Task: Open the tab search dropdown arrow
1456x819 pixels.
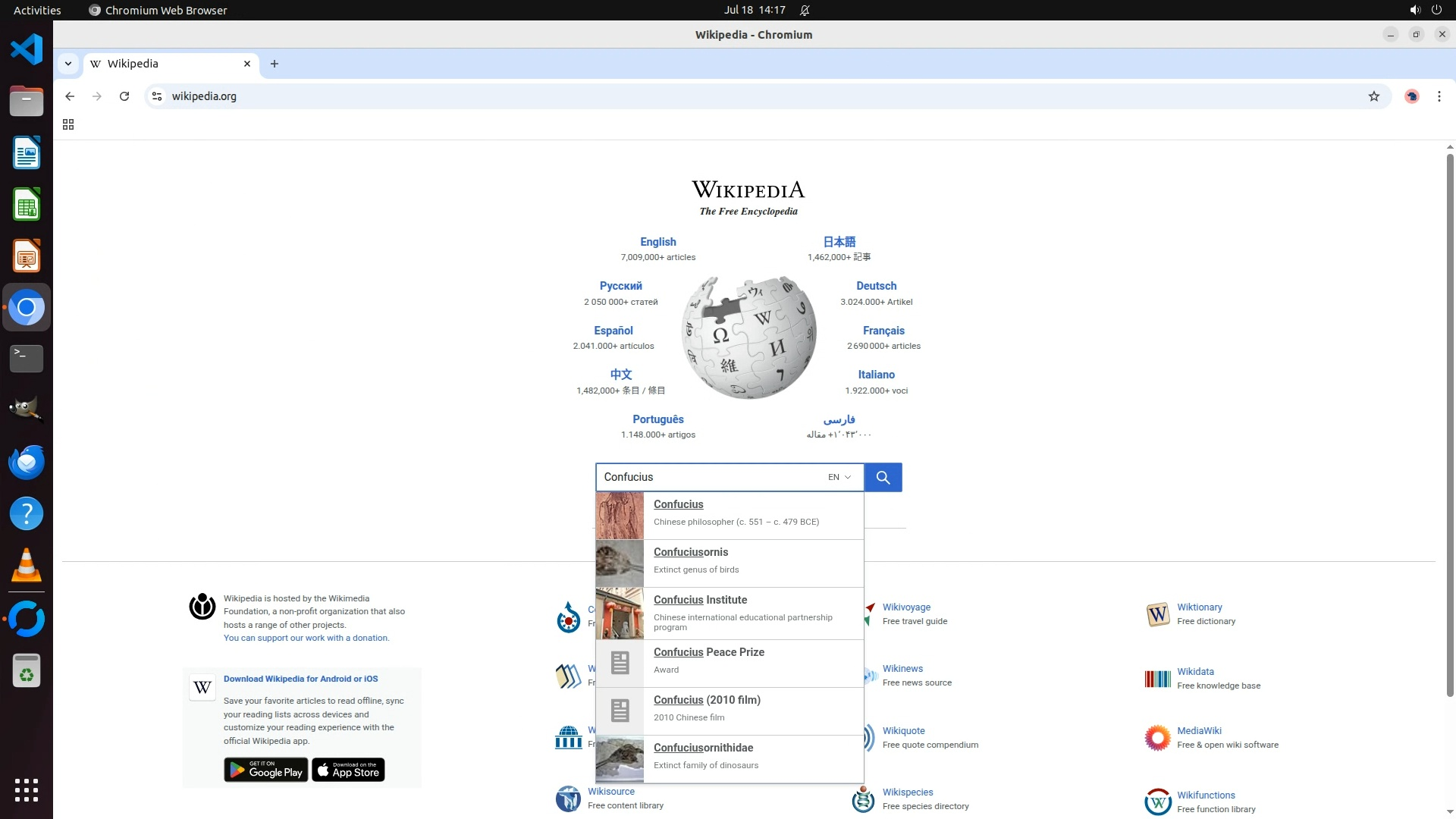Action: click(68, 64)
